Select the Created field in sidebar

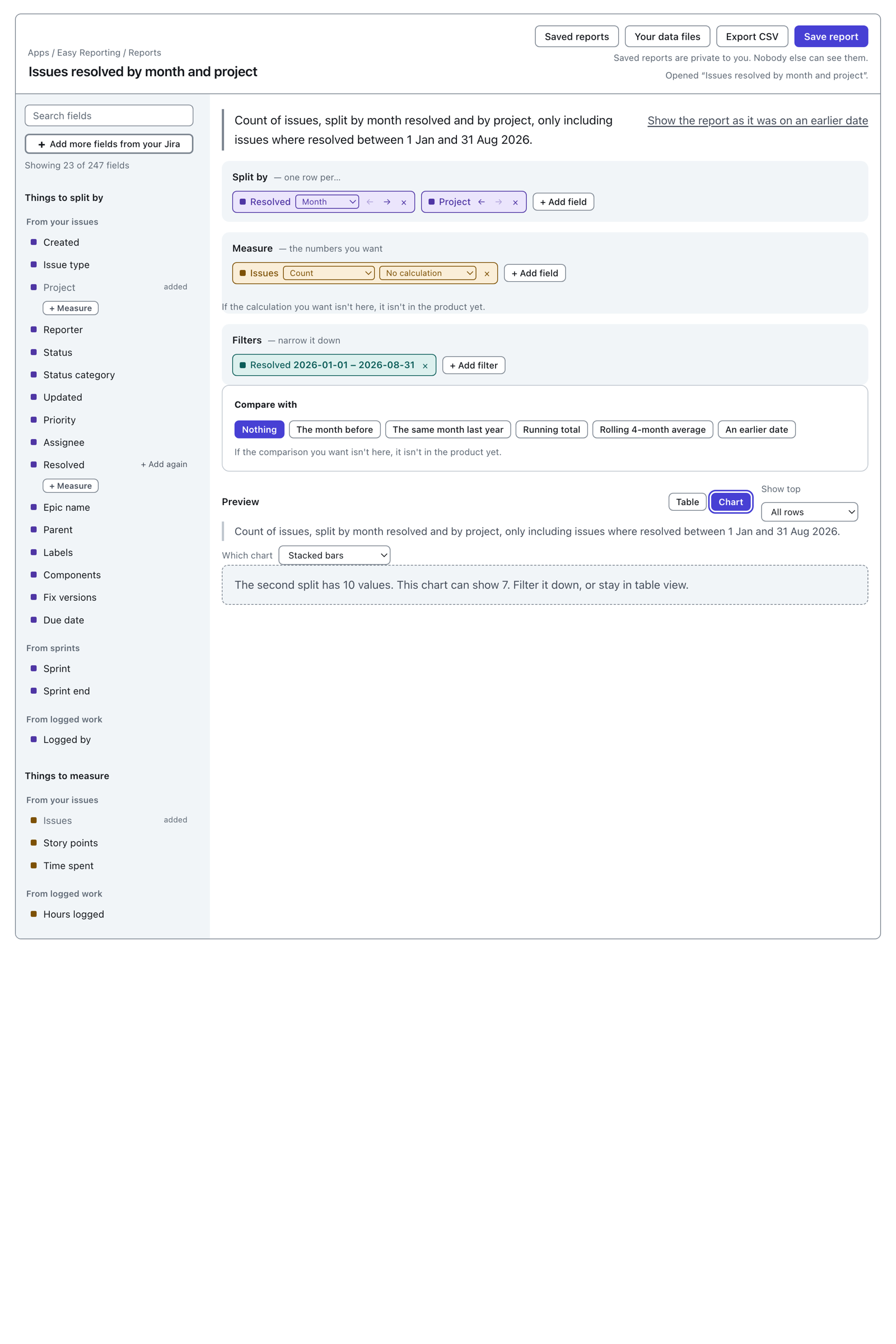point(109,242)
